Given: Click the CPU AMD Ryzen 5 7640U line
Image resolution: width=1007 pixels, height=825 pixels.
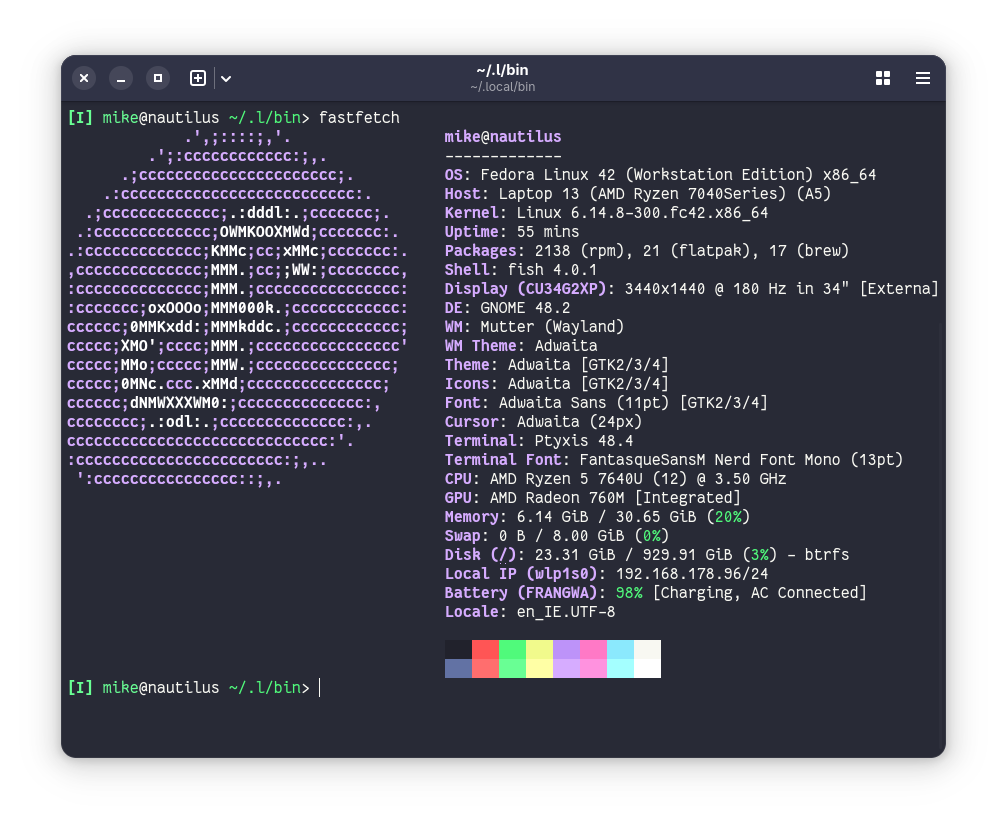Looking at the screenshot, I should tap(615, 479).
